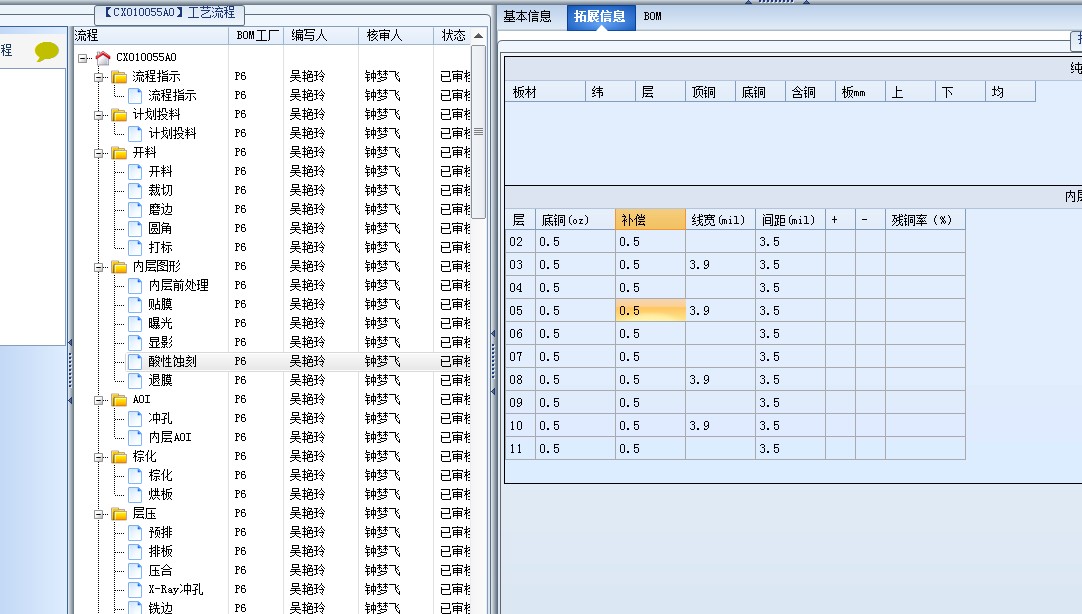Click the 残铜率 (%) column header
This screenshot has width=1082, height=614.
925,220
